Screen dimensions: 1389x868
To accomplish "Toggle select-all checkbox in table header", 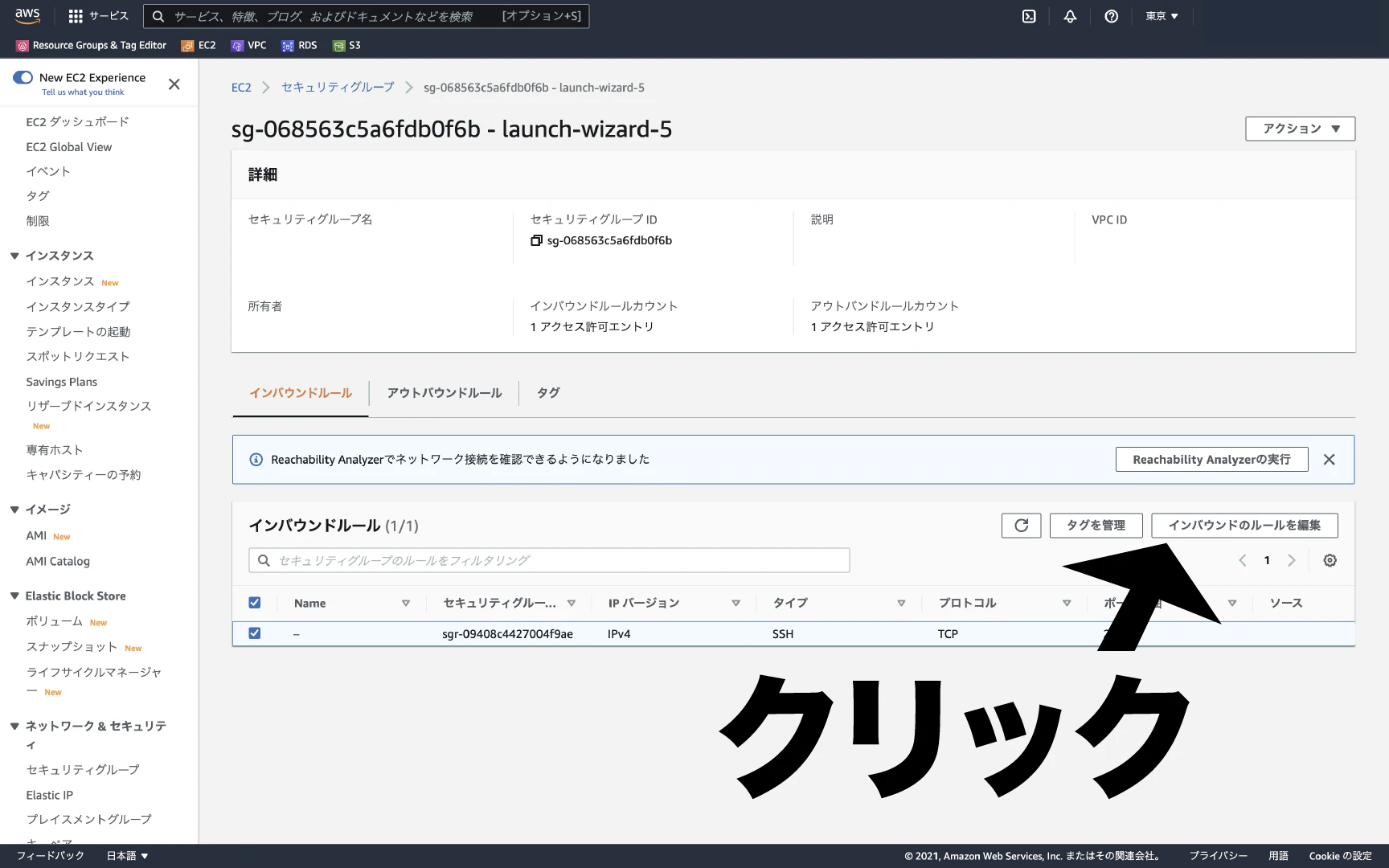I will click(x=255, y=603).
